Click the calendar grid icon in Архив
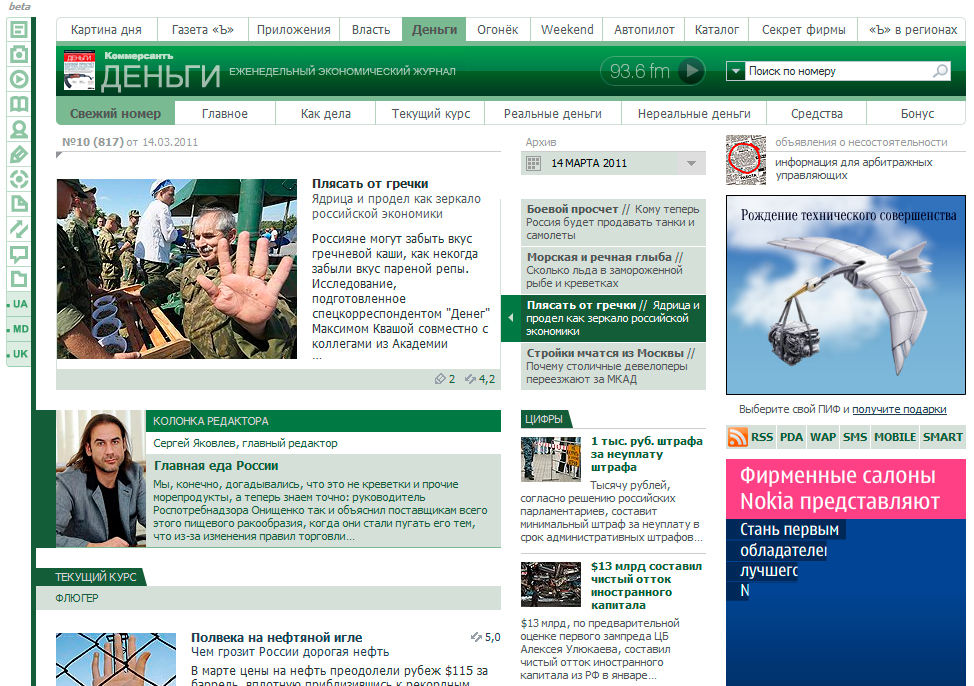 [x=533, y=163]
